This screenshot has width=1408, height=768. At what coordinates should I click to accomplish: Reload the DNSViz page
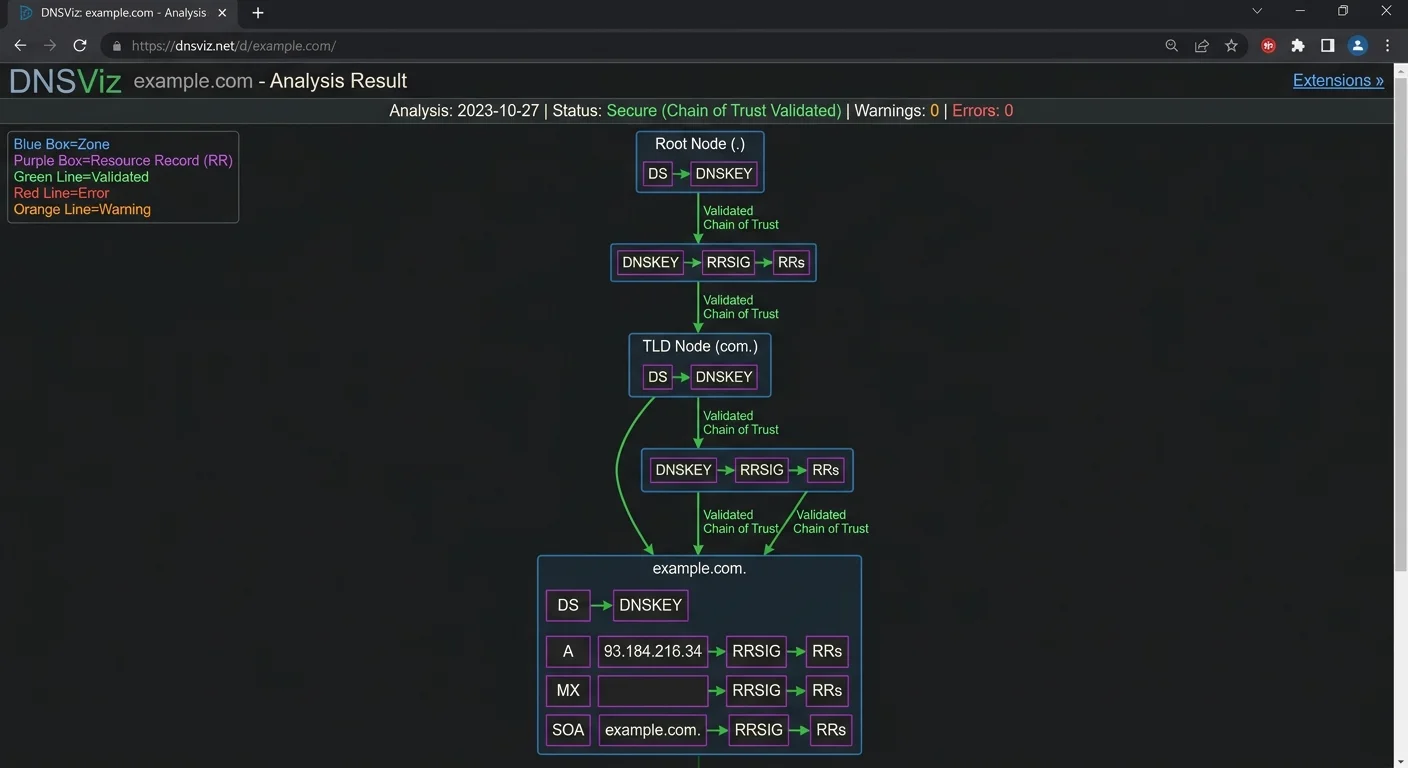click(x=80, y=46)
